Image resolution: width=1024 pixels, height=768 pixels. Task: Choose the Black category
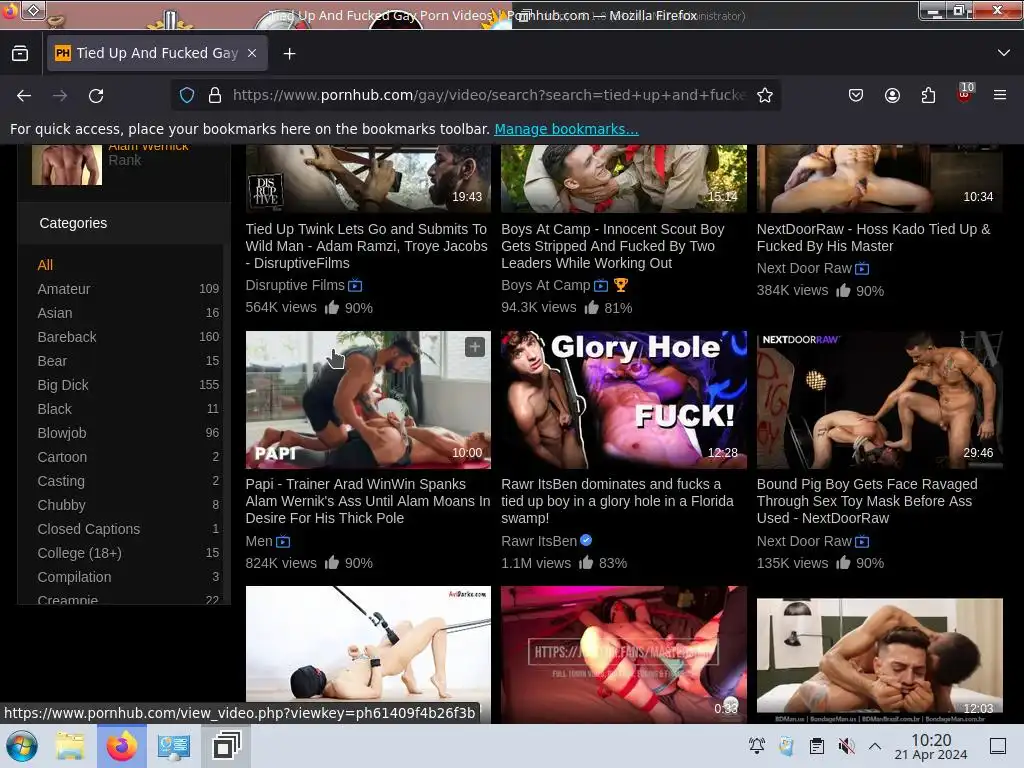click(x=55, y=409)
